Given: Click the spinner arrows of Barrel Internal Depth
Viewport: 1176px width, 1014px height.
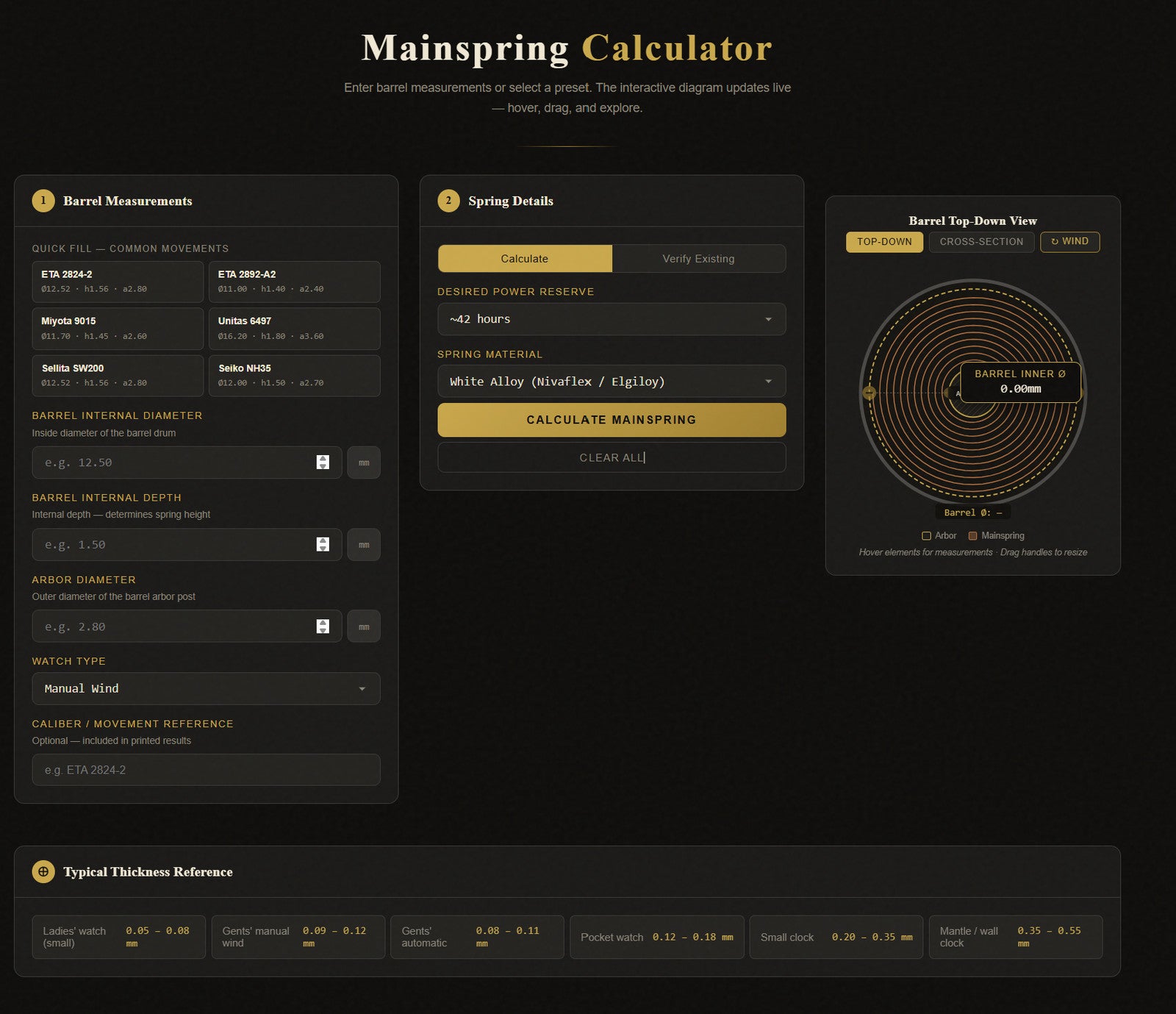Looking at the screenshot, I should [x=323, y=545].
